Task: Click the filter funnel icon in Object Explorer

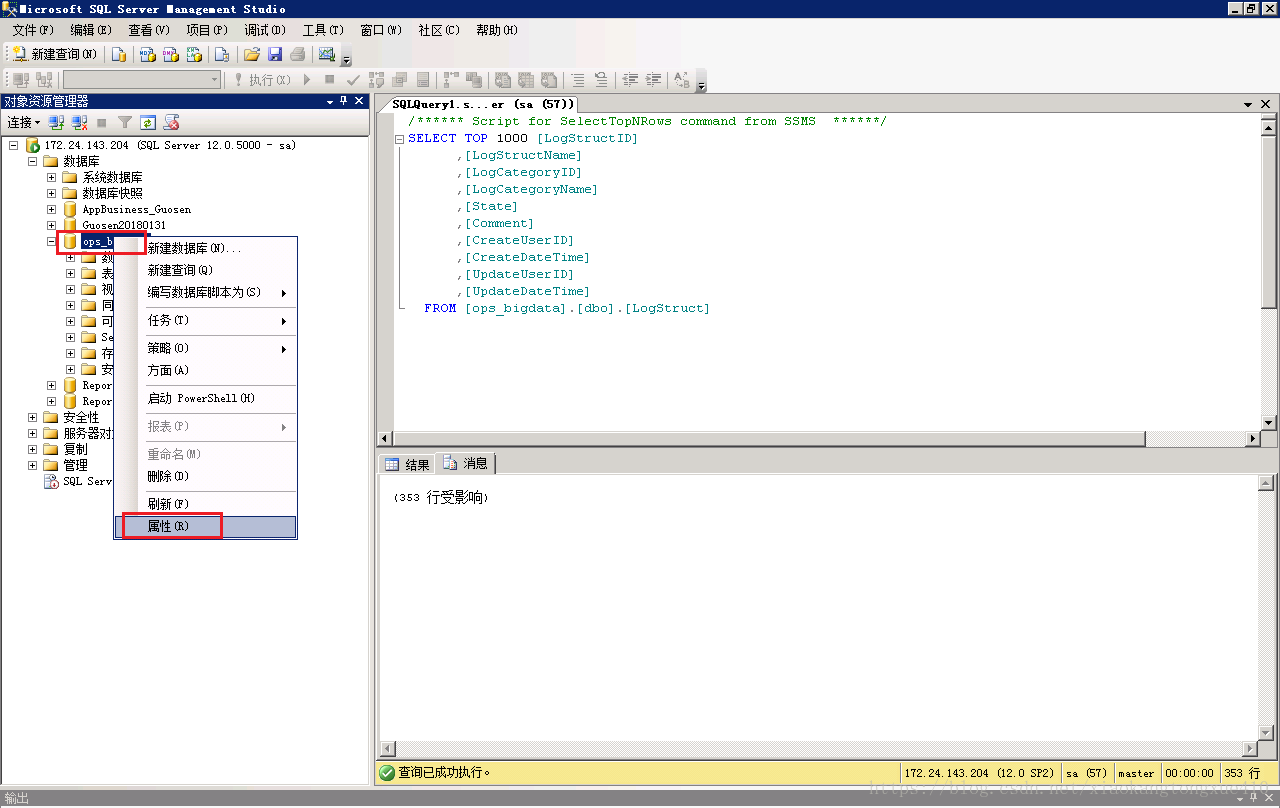Action: (125, 123)
